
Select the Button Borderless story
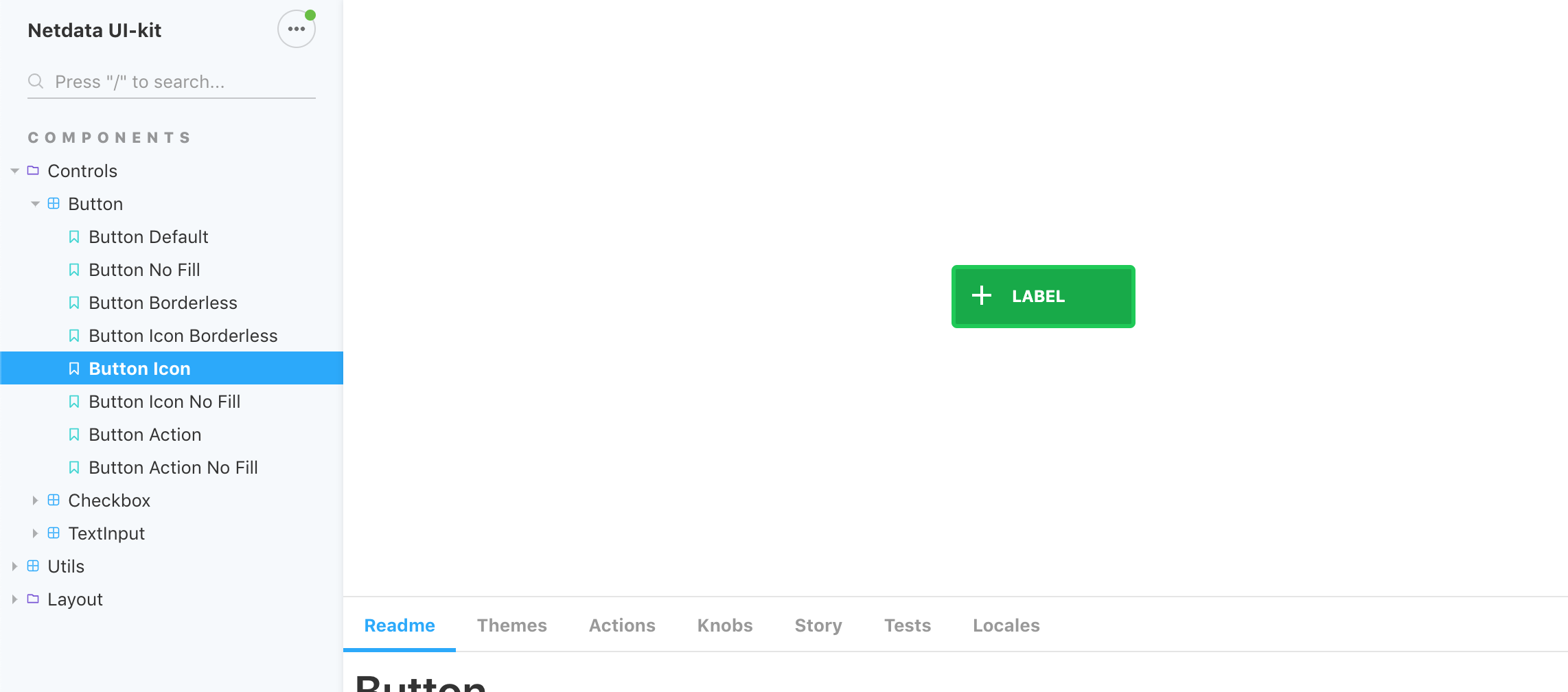point(163,302)
